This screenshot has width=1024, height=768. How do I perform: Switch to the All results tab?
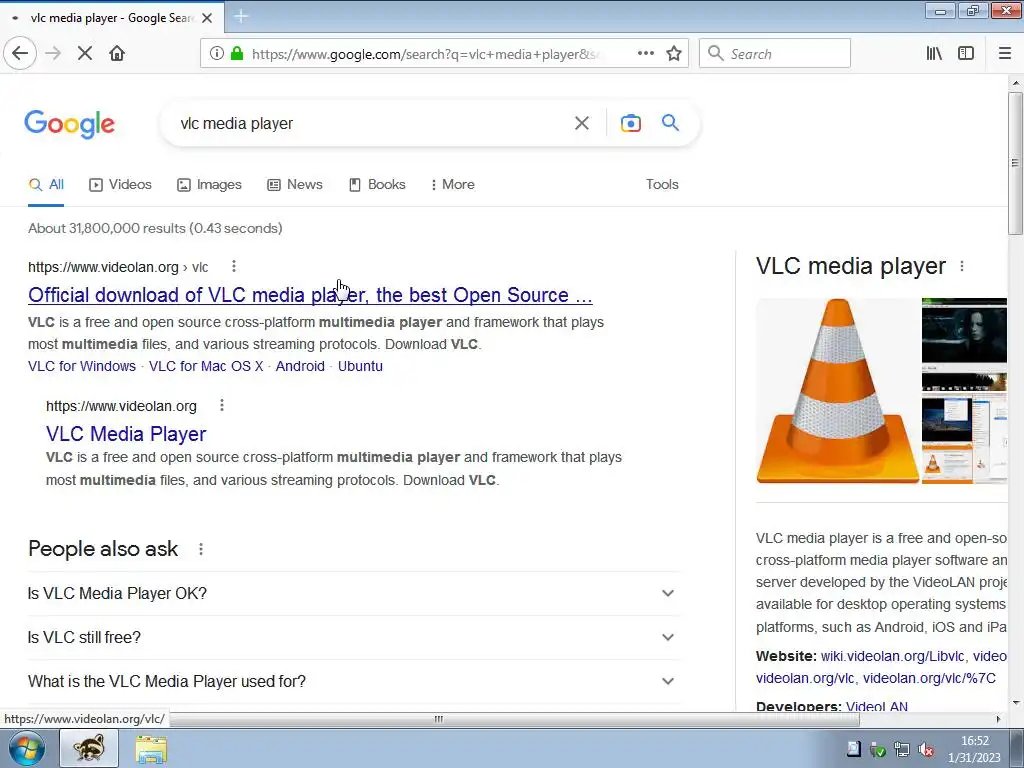click(46, 185)
